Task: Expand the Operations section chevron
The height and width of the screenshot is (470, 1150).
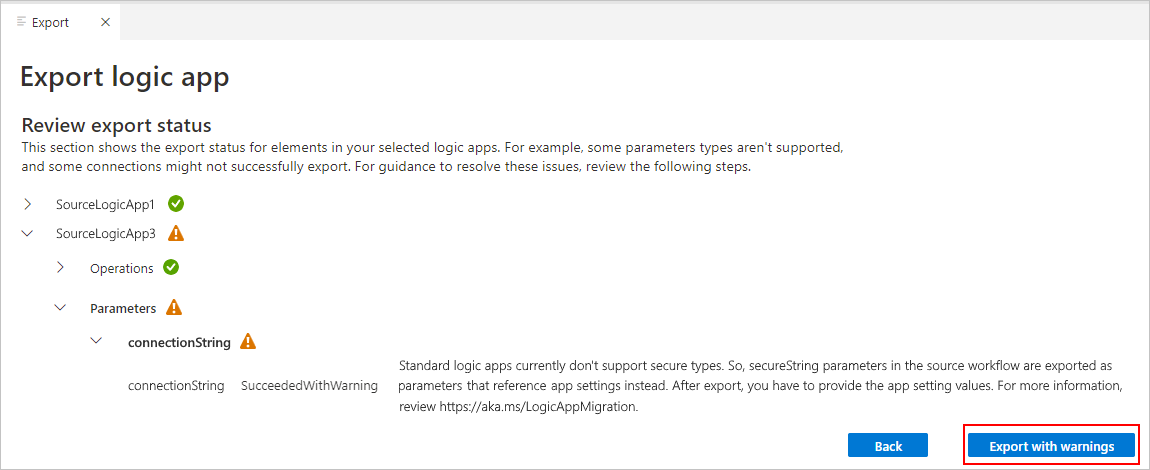Action: pos(62,268)
